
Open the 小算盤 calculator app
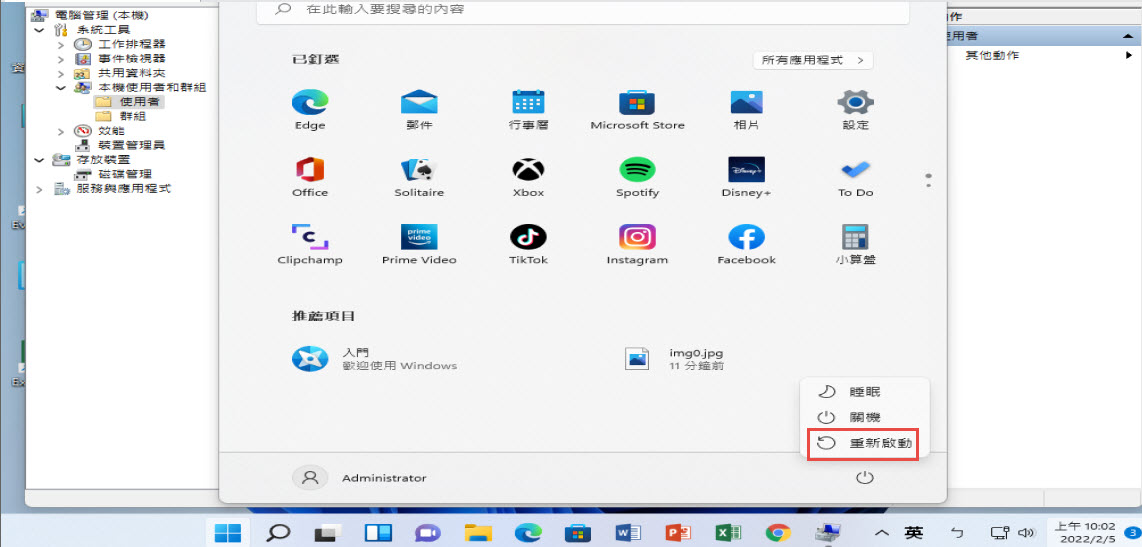pyautogui.click(x=856, y=245)
